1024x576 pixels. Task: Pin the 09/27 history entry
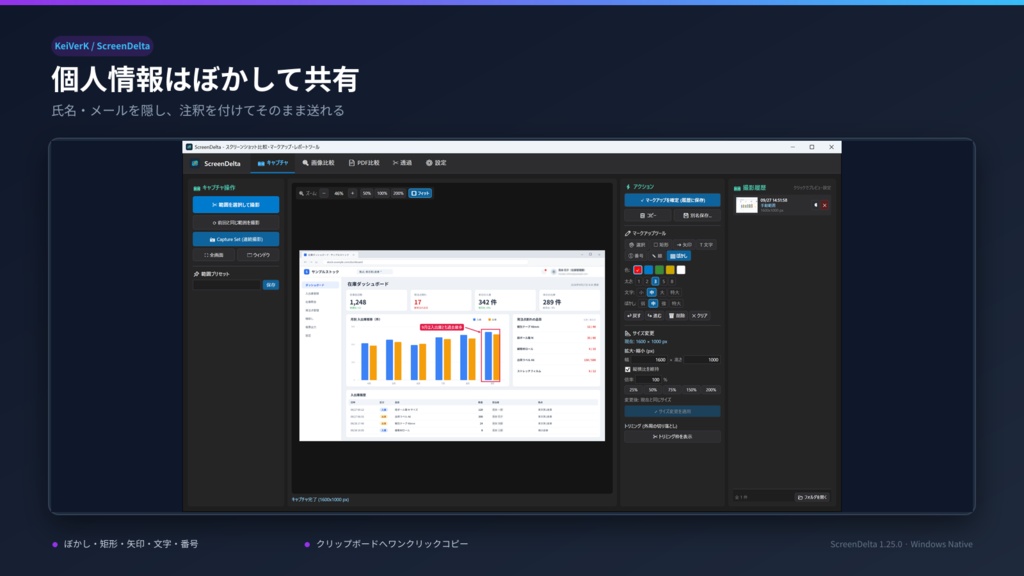click(816, 205)
